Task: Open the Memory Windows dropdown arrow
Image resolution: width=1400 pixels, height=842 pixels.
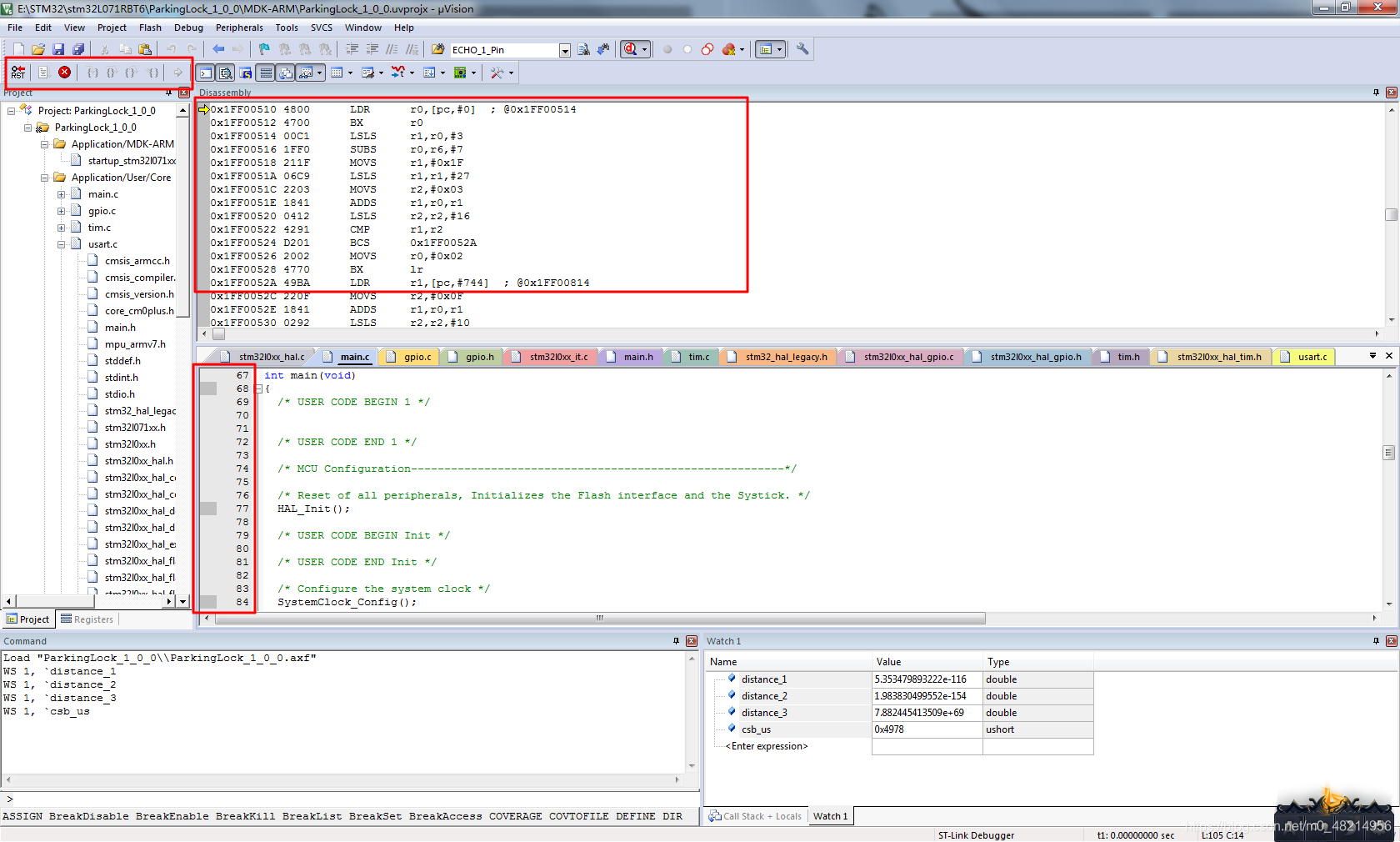Action: pyautogui.click(x=352, y=73)
